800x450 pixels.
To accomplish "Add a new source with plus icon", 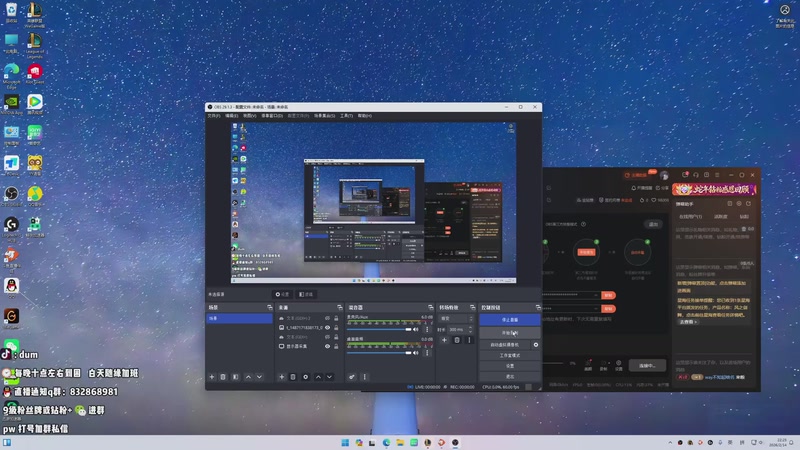I will click(280, 377).
